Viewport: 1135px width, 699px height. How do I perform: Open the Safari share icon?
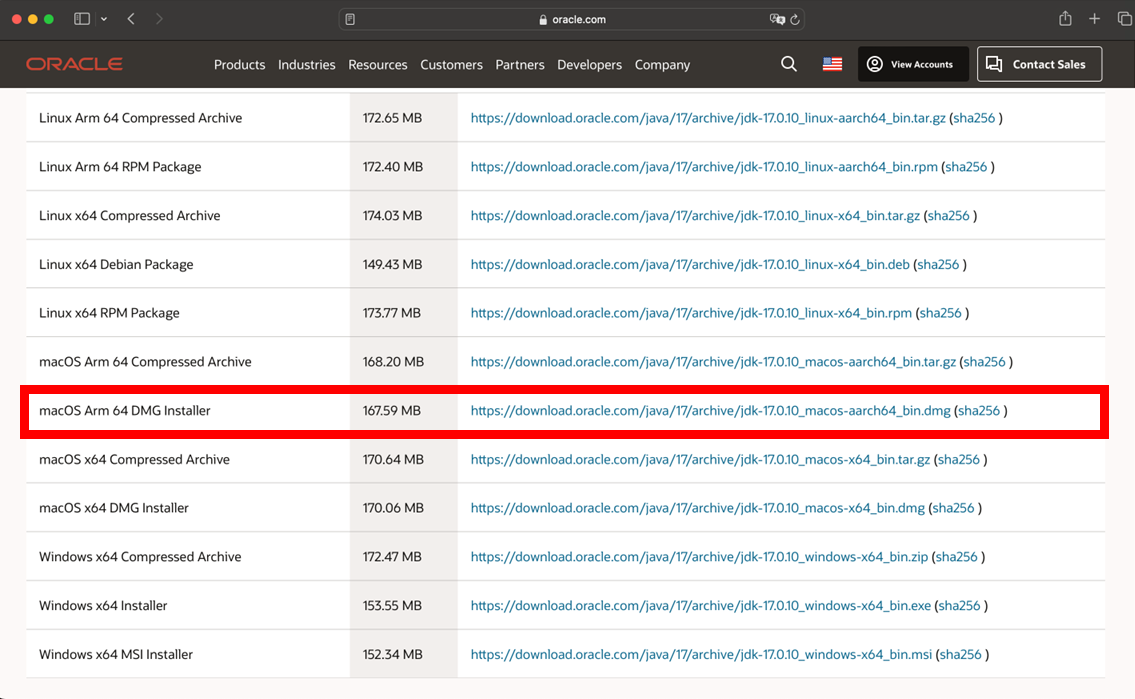click(1065, 19)
